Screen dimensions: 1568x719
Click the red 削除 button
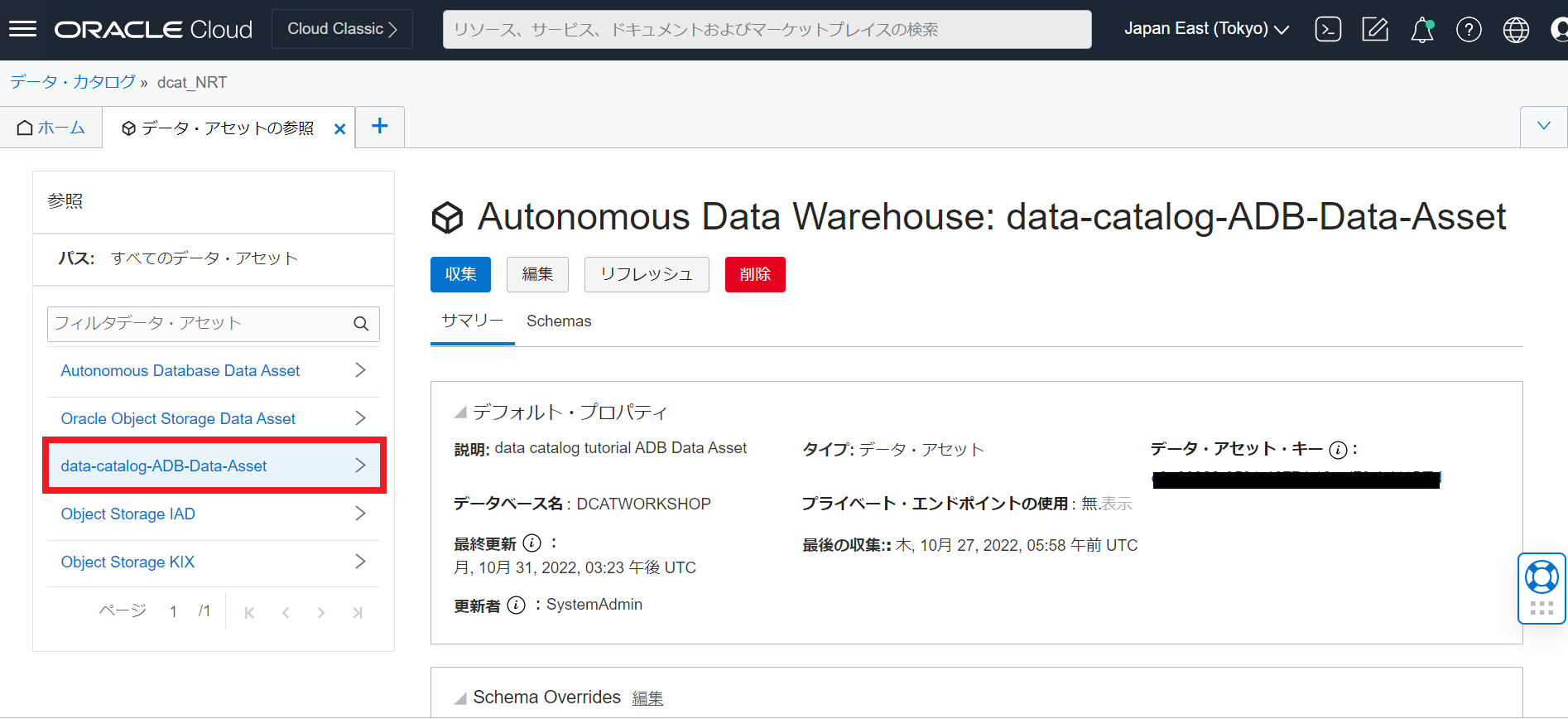tap(754, 274)
